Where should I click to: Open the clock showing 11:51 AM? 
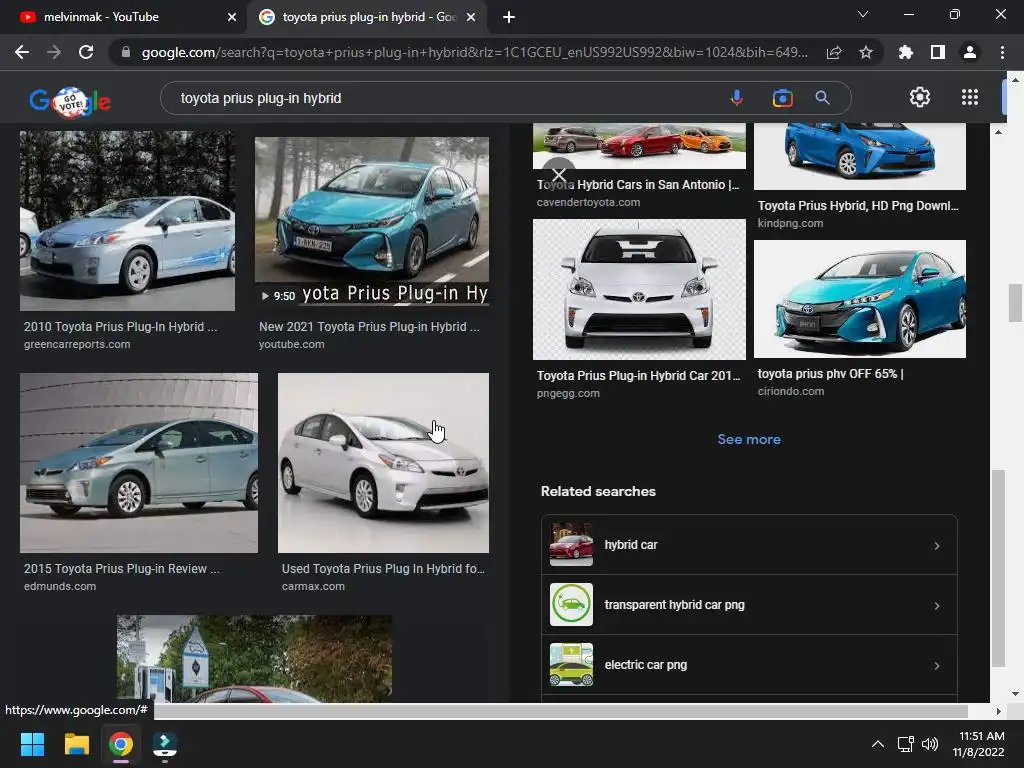pyautogui.click(x=978, y=744)
